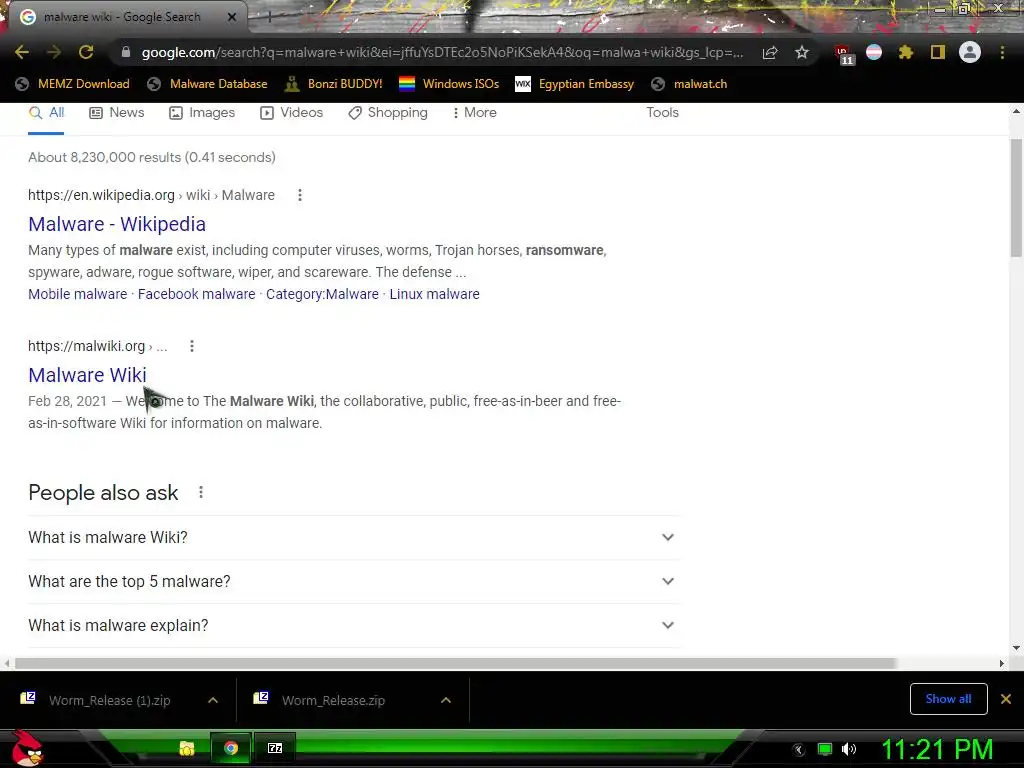Open the Facebook malware sitelink
This screenshot has height=768, width=1024.
pyautogui.click(x=197, y=295)
